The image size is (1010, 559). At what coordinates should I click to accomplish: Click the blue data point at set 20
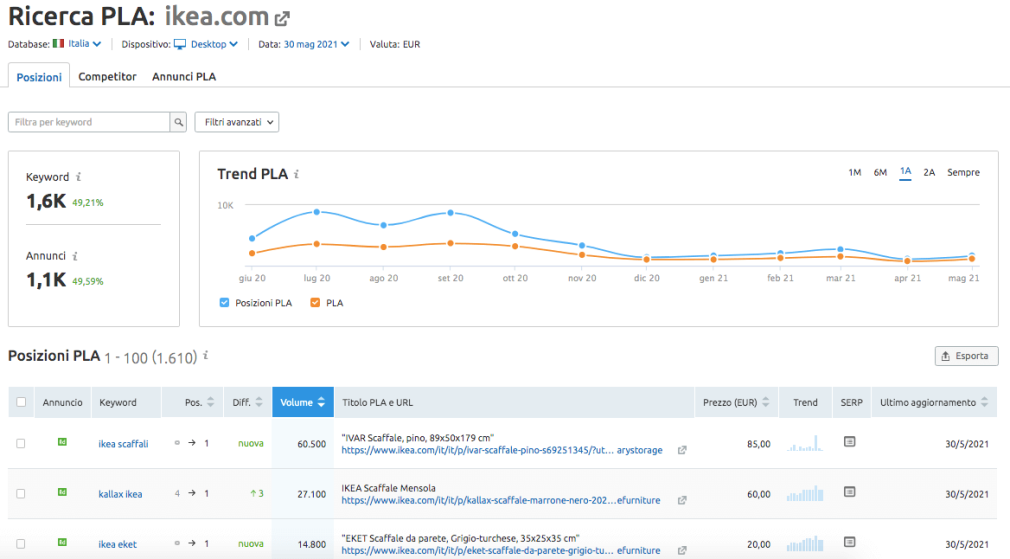(x=450, y=213)
